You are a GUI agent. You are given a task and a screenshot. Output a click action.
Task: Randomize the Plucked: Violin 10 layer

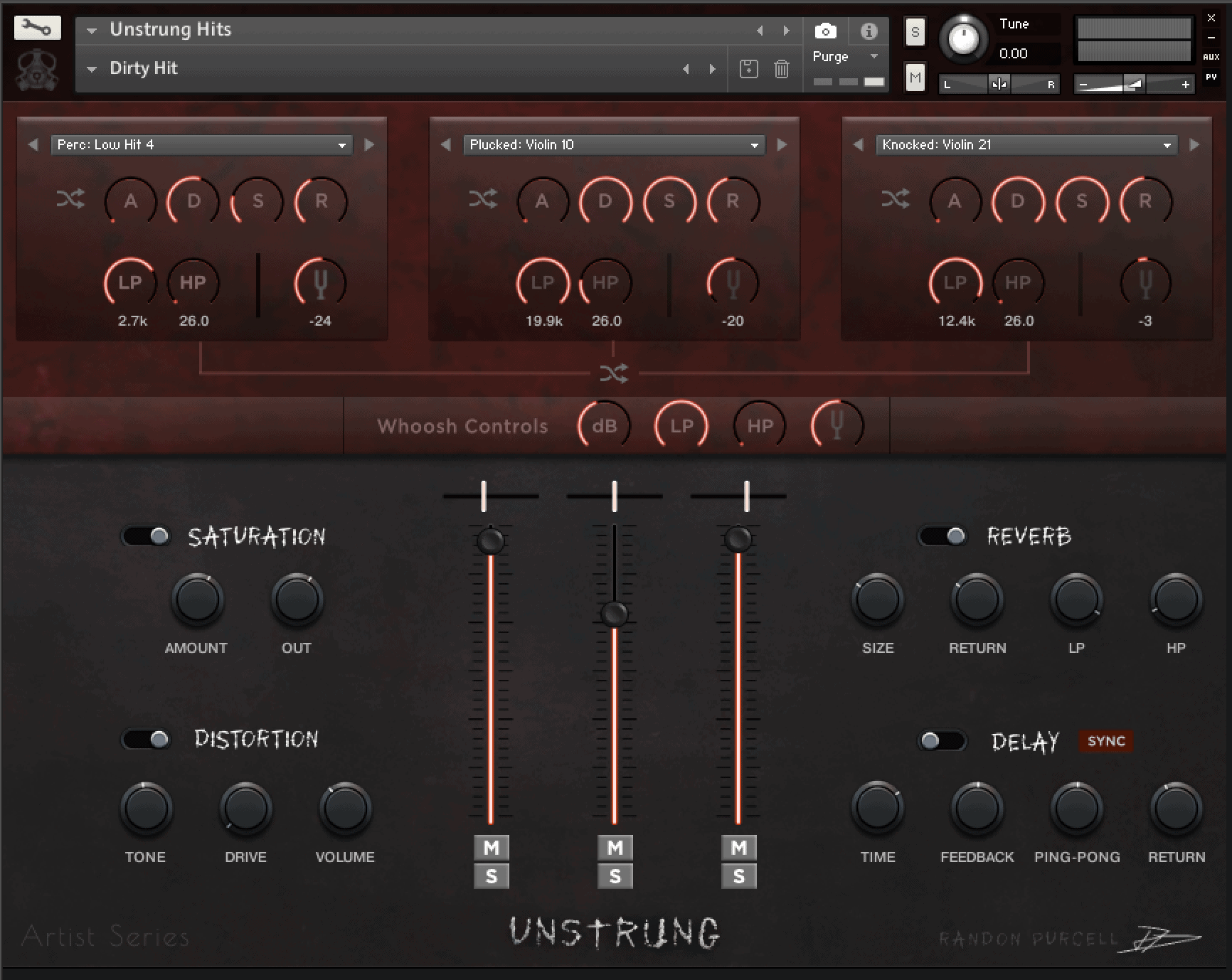pos(483,199)
